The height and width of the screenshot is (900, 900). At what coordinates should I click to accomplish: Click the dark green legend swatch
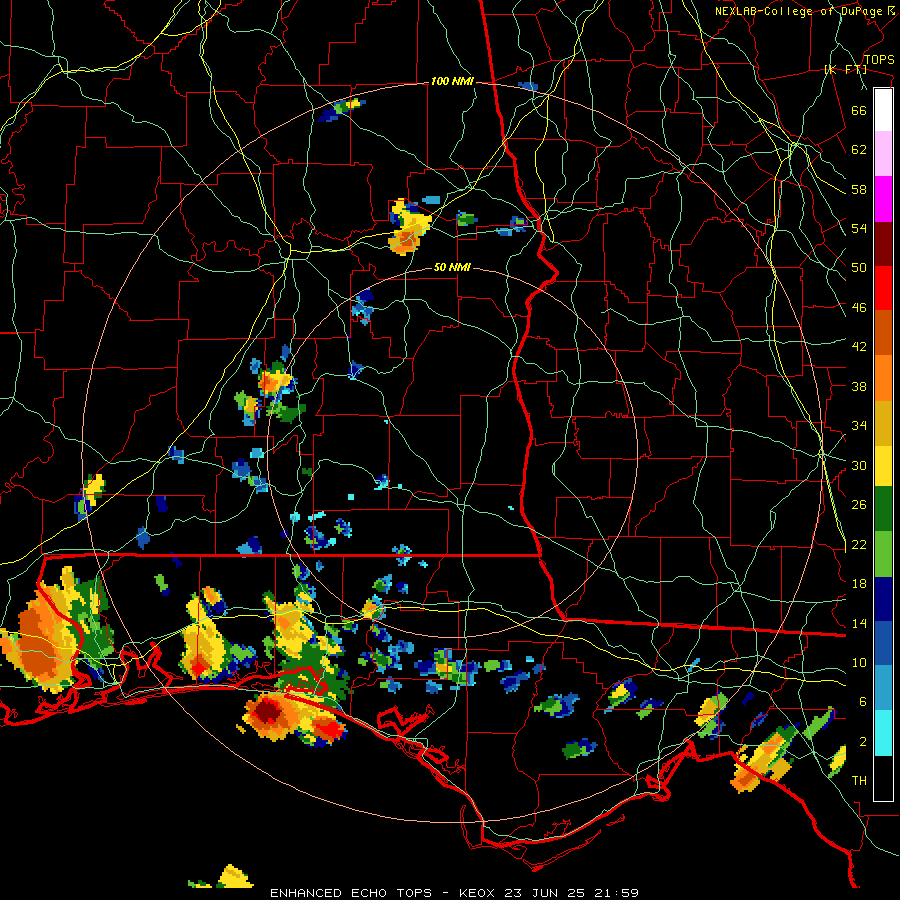pyautogui.click(x=883, y=509)
